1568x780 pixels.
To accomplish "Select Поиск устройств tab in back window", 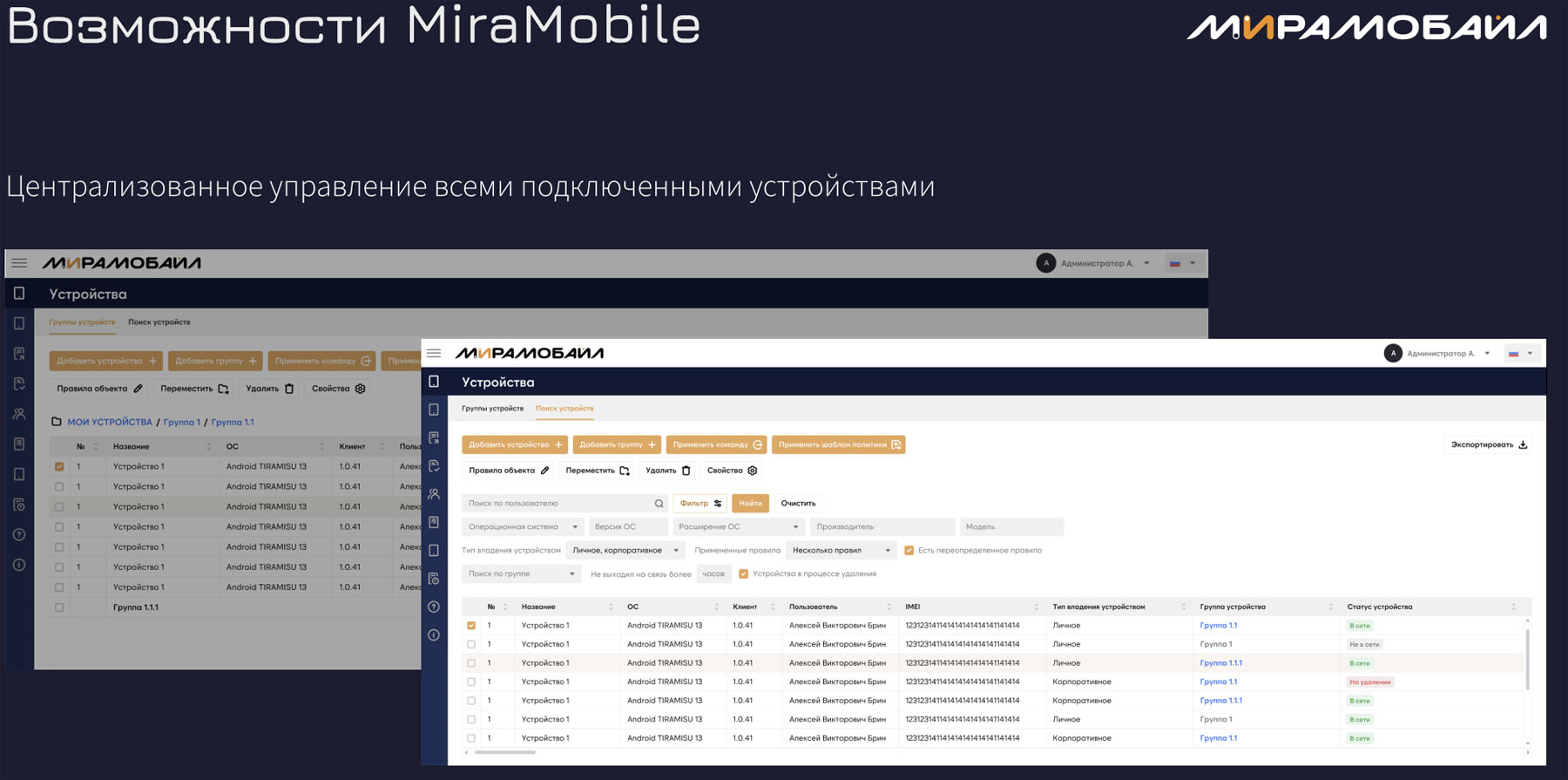I will click(x=159, y=322).
